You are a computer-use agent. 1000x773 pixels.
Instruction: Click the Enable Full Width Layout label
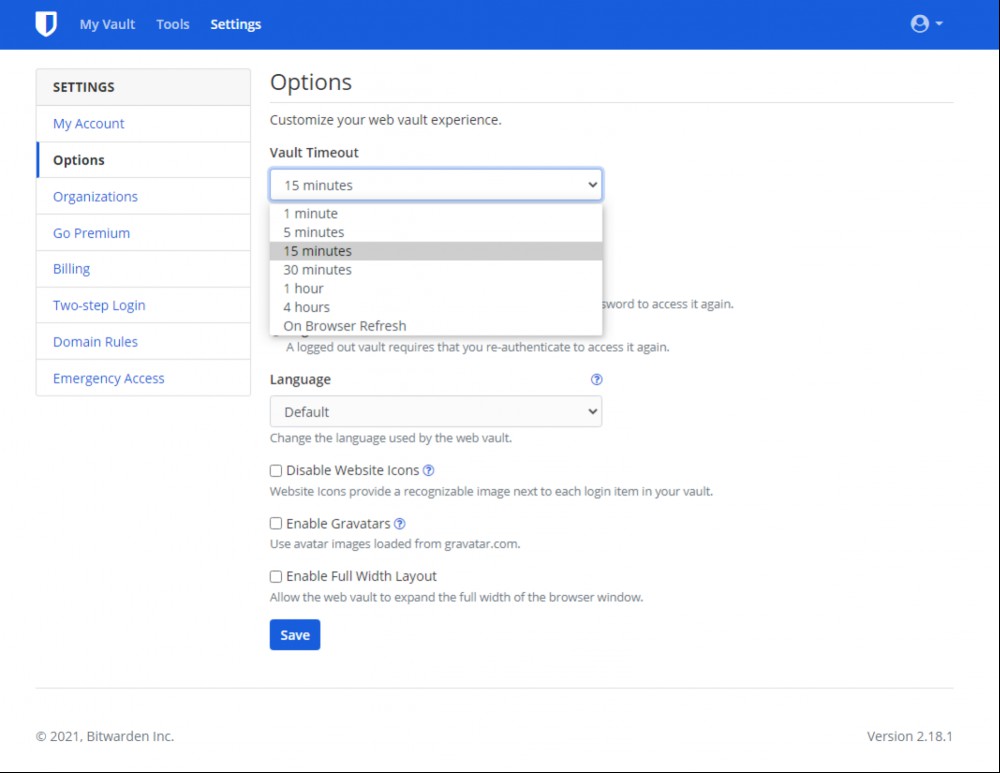coord(361,577)
